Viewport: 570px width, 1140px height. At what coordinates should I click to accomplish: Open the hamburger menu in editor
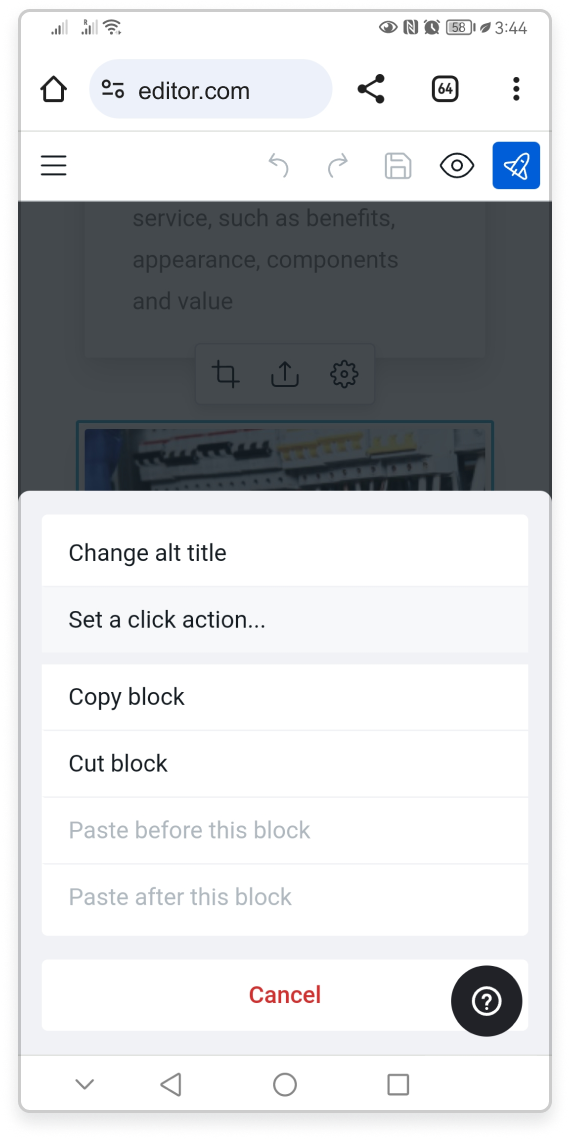pyautogui.click(x=53, y=166)
